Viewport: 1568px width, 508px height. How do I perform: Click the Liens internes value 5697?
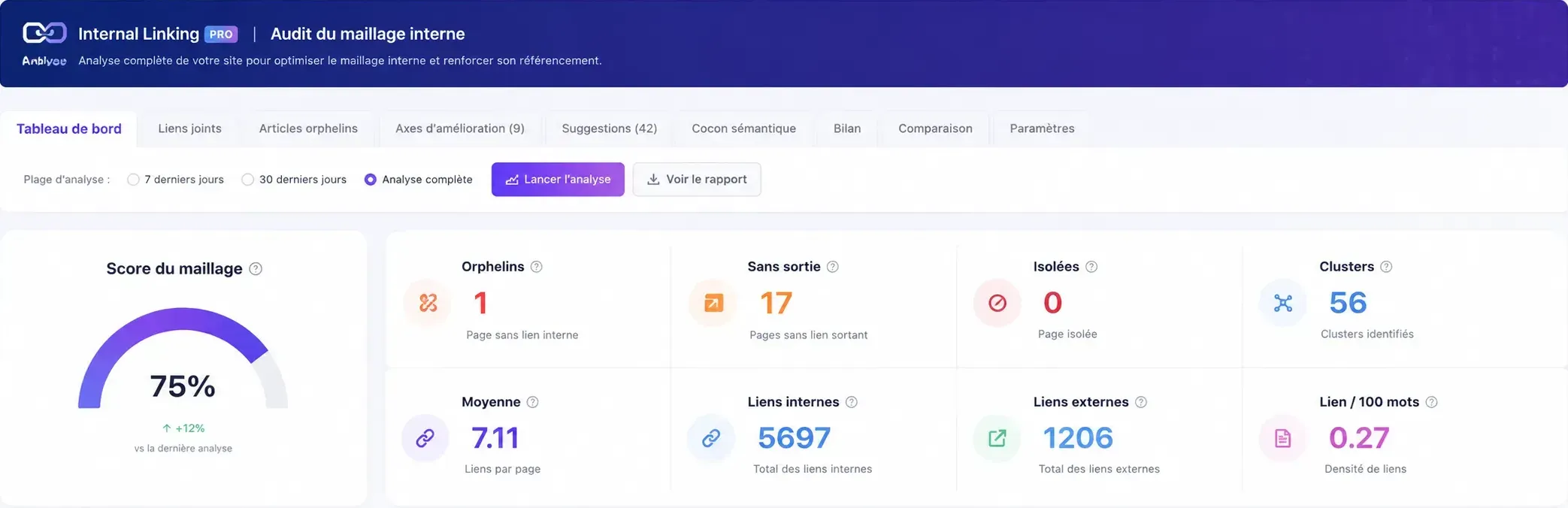pyautogui.click(x=795, y=438)
